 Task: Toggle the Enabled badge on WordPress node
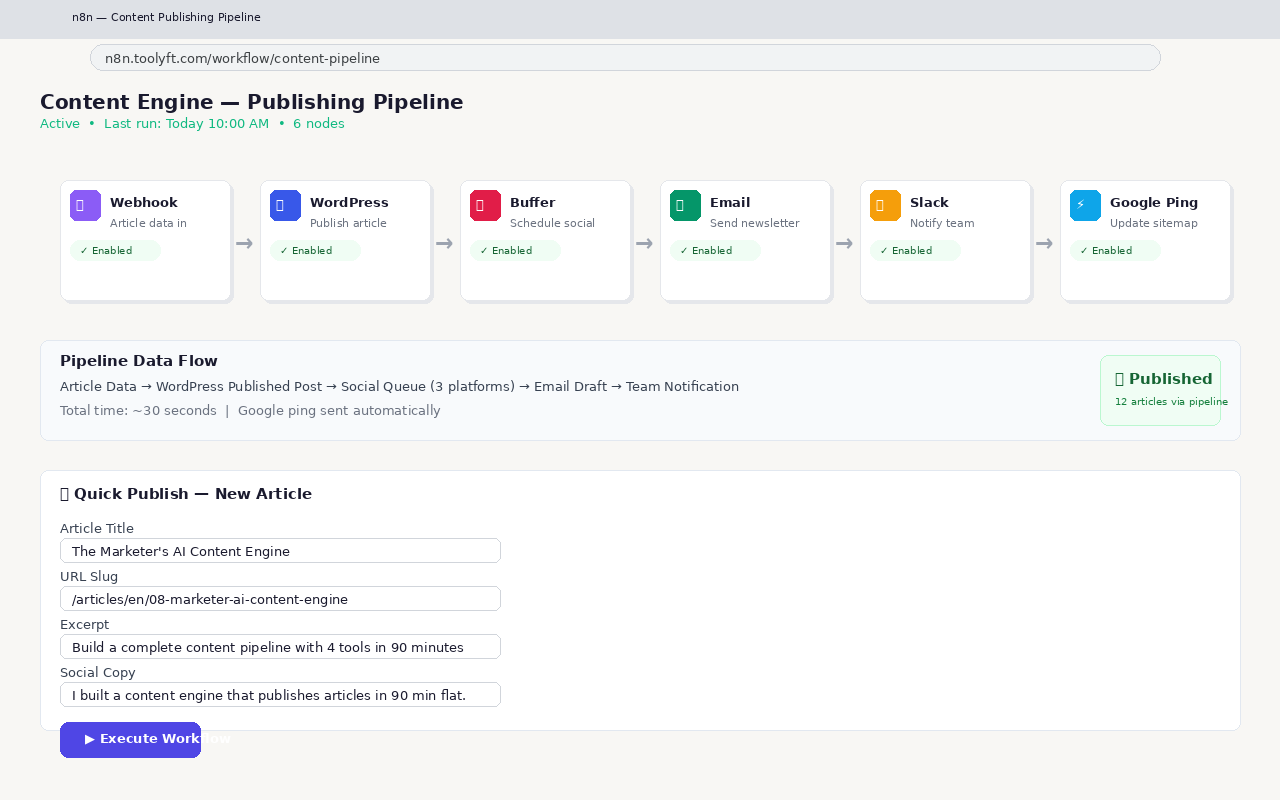tap(315, 250)
